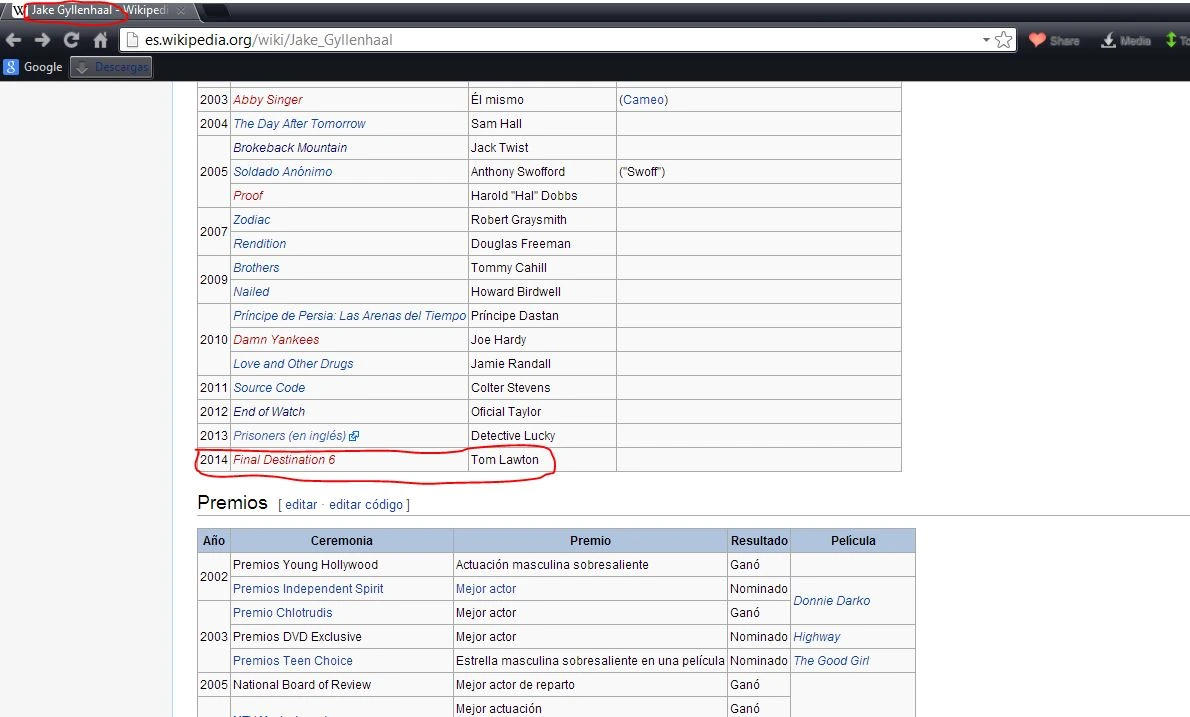This screenshot has height=717, width=1190.
Task: Click the Premios section heading
Action: [x=232, y=503]
